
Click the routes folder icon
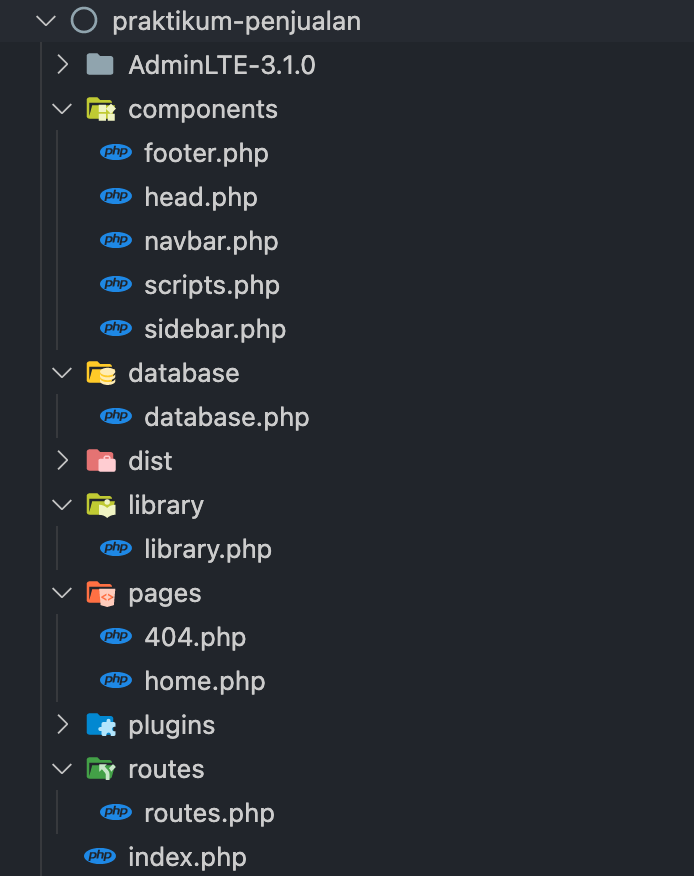101,769
